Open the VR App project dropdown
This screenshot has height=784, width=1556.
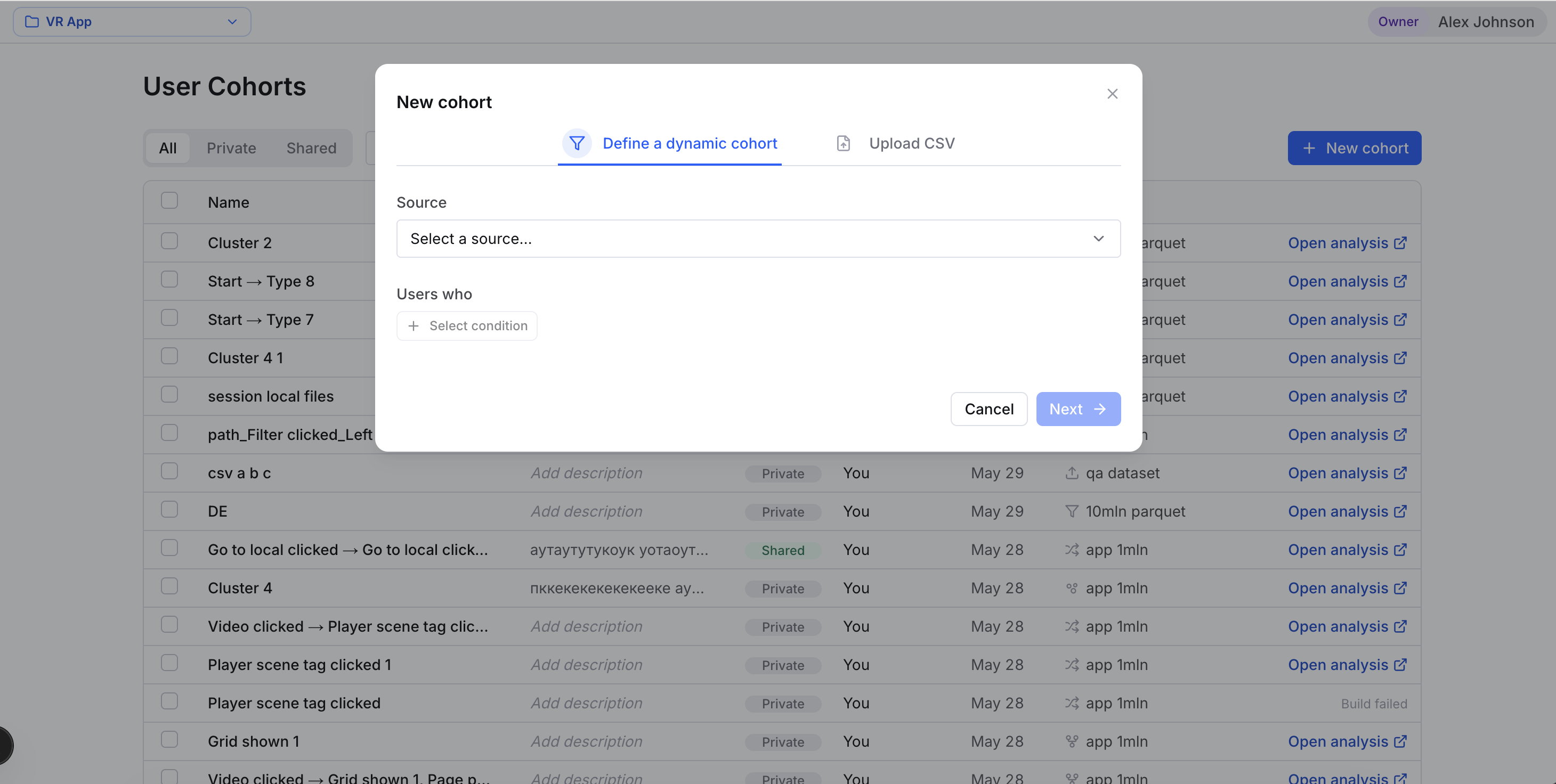pyautogui.click(x=132, y=22)
